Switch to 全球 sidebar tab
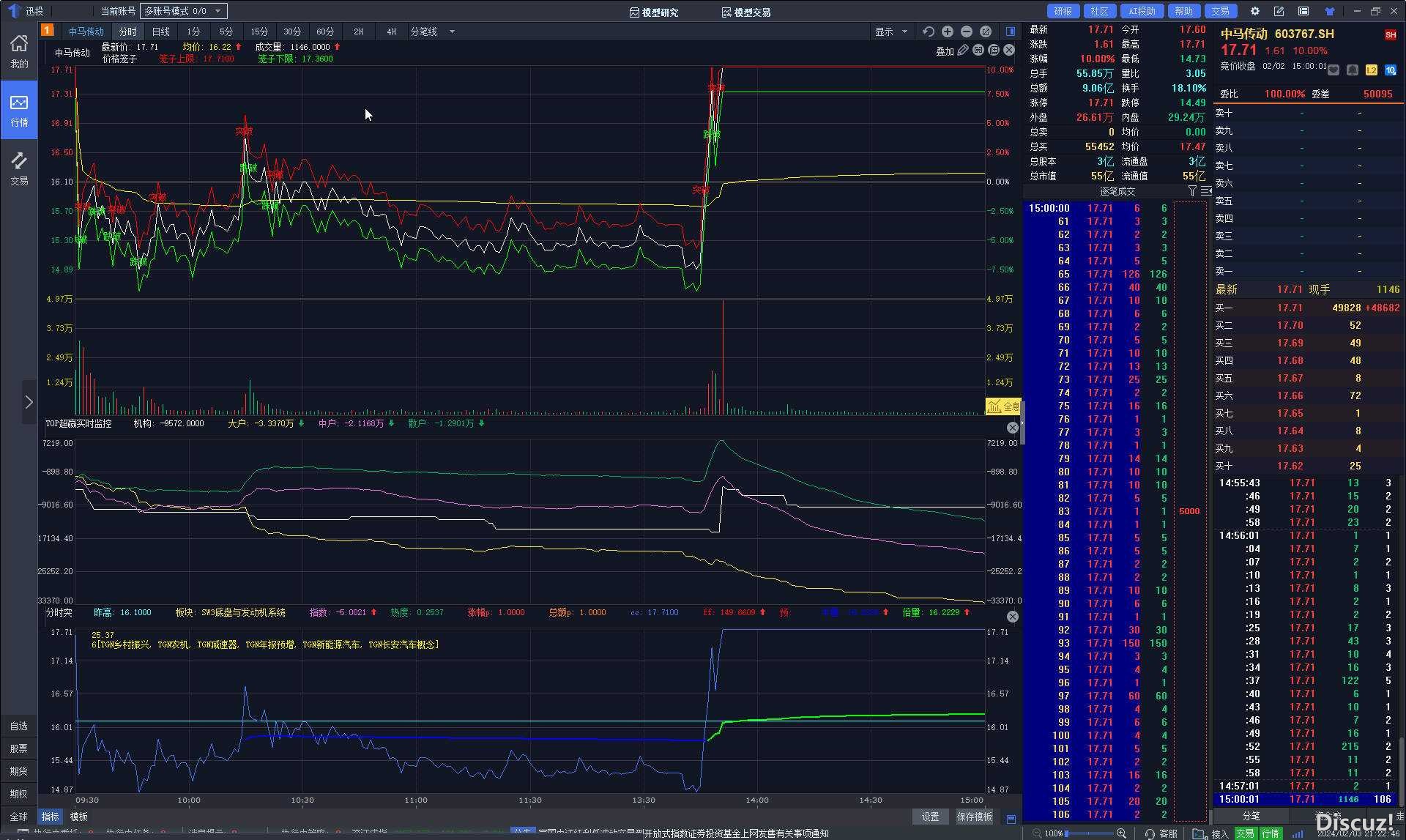1406x840 pixels. click(x=19, y=817)
